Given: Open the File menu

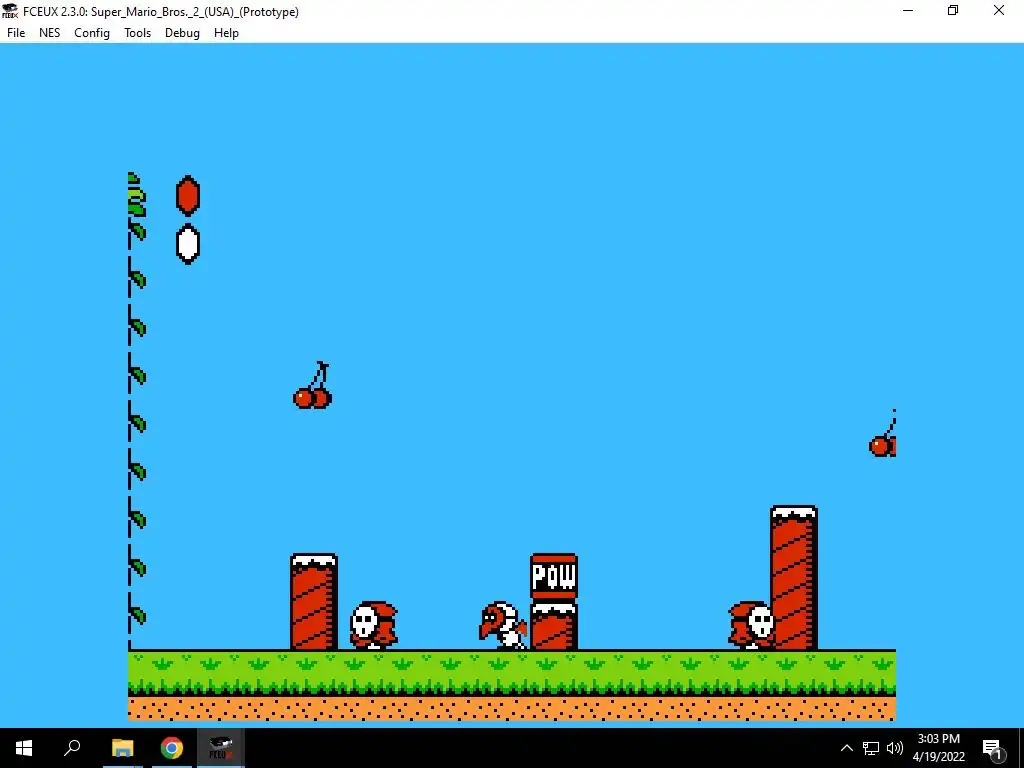Looking at the screenshot, I should point(16,33).
